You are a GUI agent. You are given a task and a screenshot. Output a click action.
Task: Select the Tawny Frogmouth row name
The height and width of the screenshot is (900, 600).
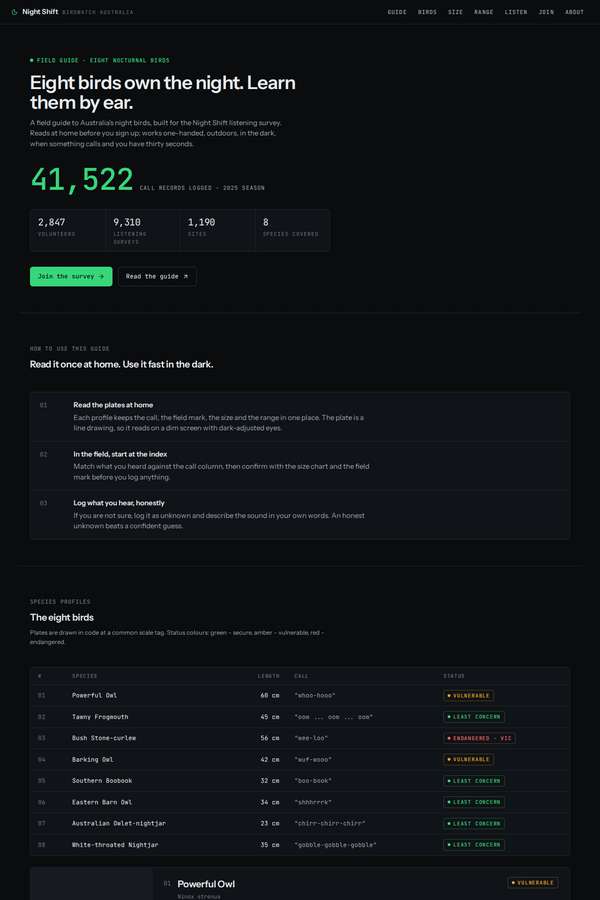point(100,717)
